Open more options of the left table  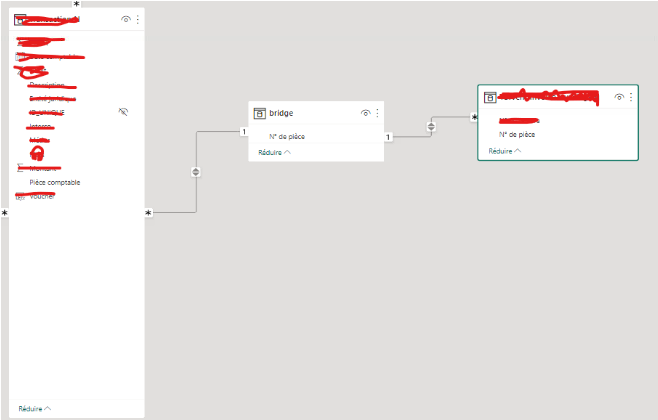point(138,19)
